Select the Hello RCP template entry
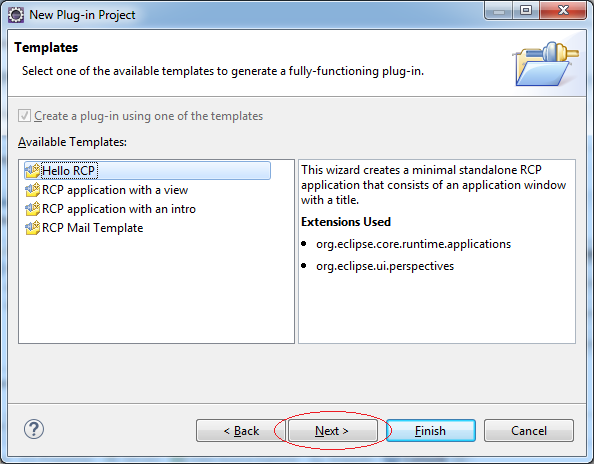 [x=147, y=170]
